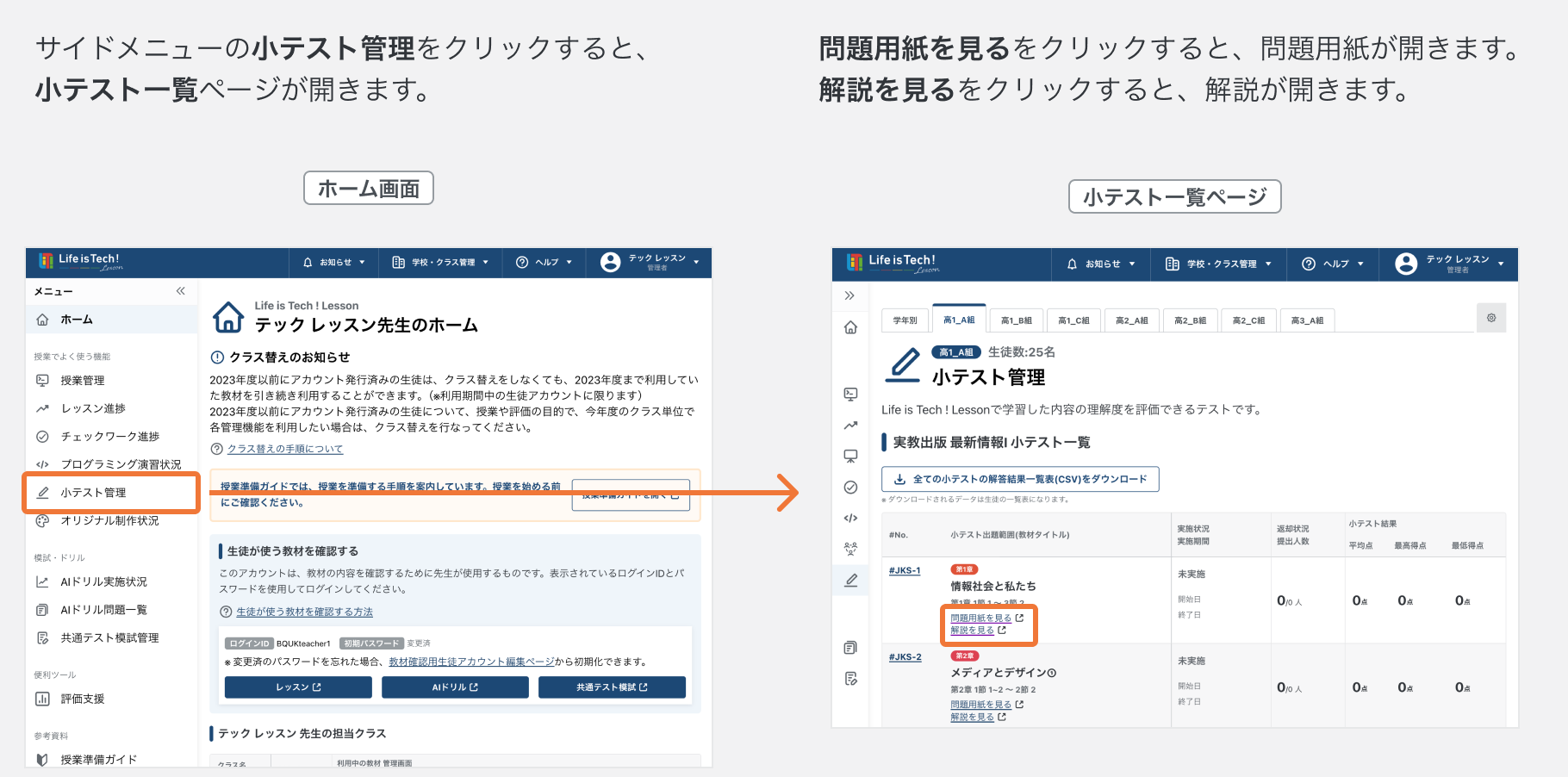The width and height of the screenshot is (1568, 777).
Task: Expand お知らせ dropdown in home screen header
Action: pyautogui.click(x=333, y=263)
